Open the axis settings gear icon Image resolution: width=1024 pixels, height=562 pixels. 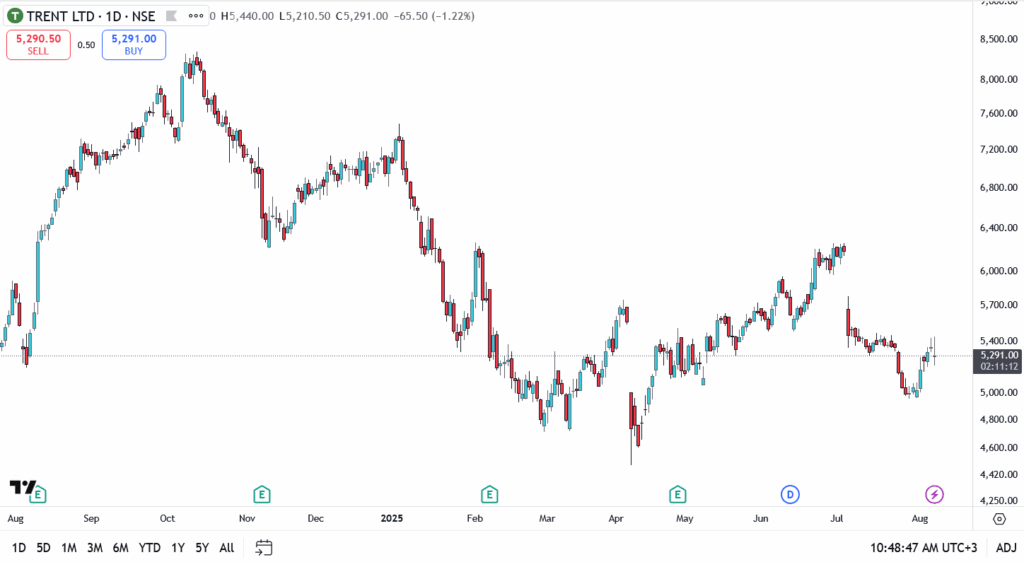(999, 519)
